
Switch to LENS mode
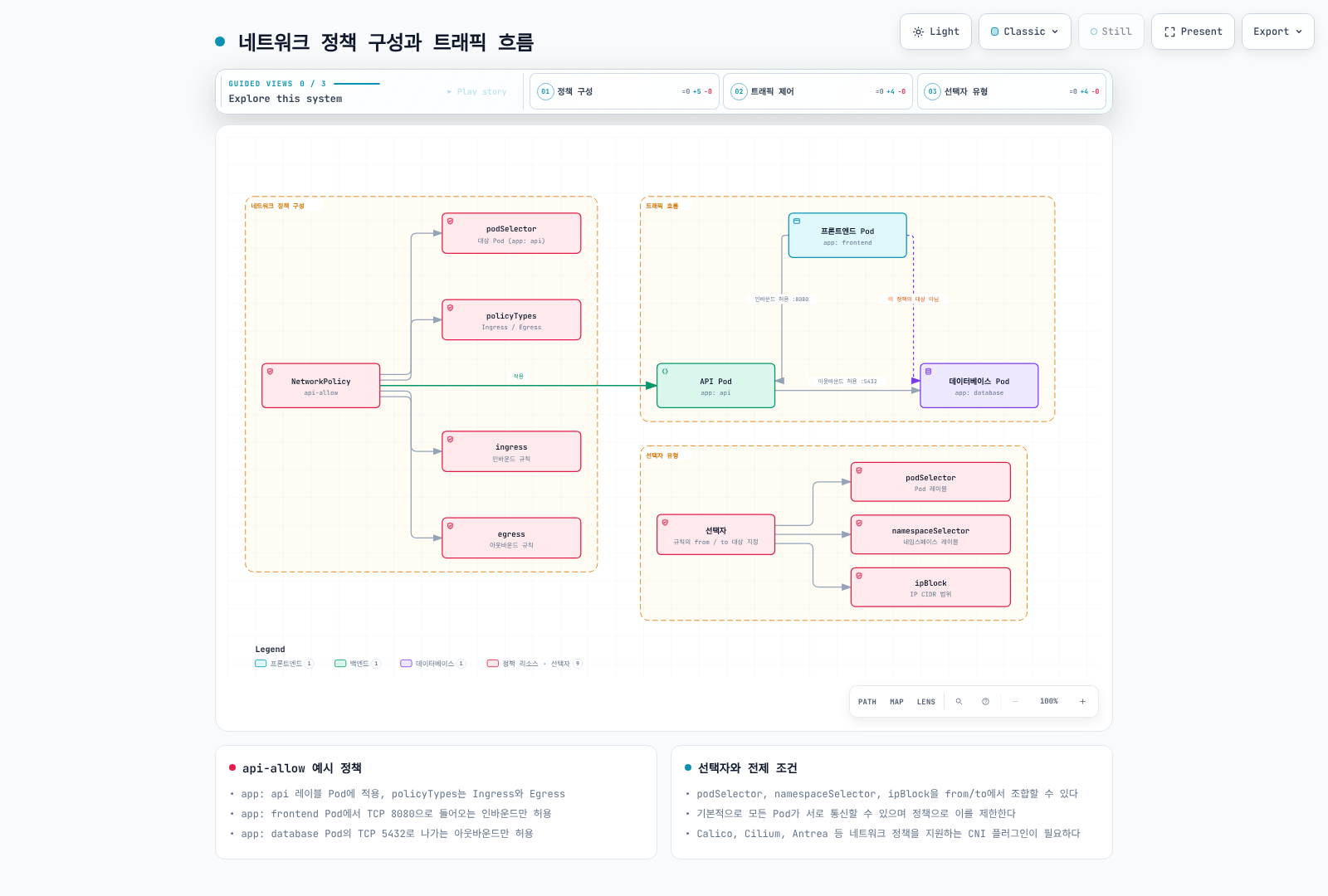926,702
